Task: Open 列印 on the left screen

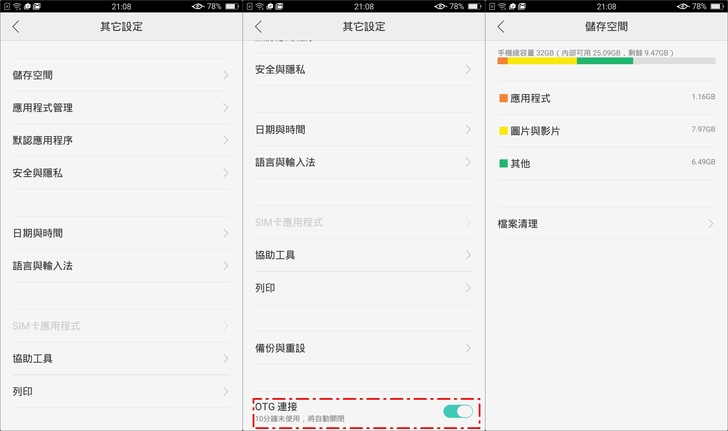Action: click(121, 392)
